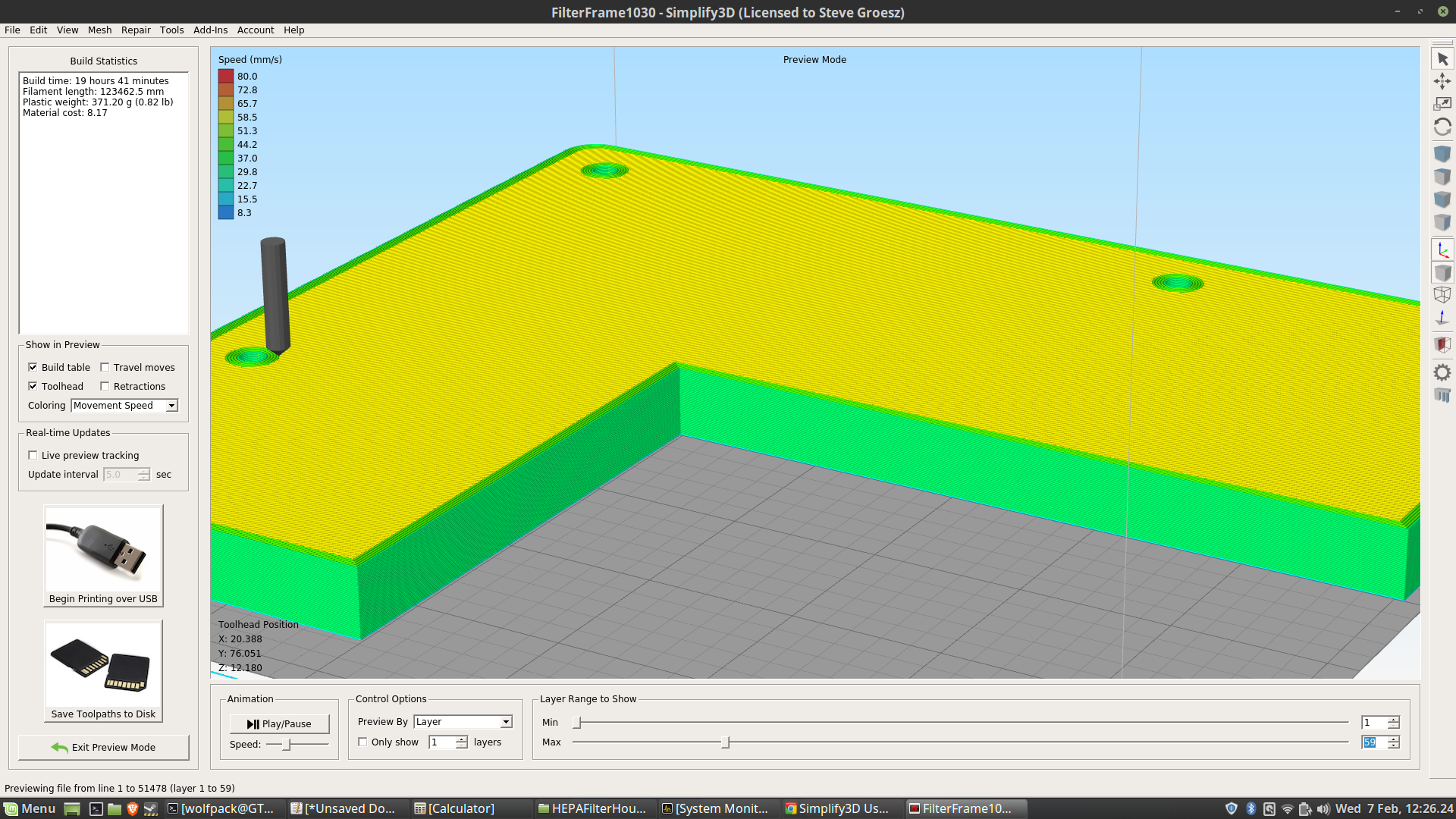Viewport: 1456px width, 819px height.
Task: Click the Max layer range slider handle
Action: (726, 742)
